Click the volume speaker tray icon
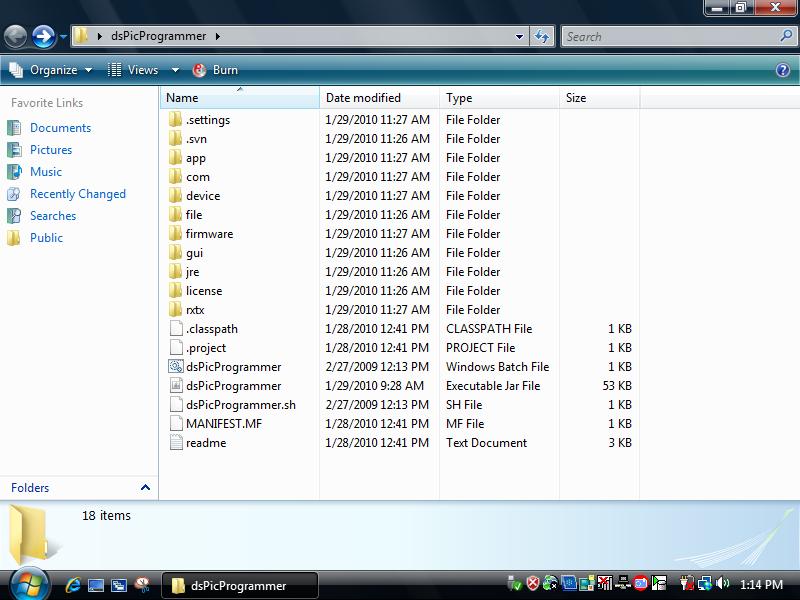This screenshot has height=600, width=800. 723,584
